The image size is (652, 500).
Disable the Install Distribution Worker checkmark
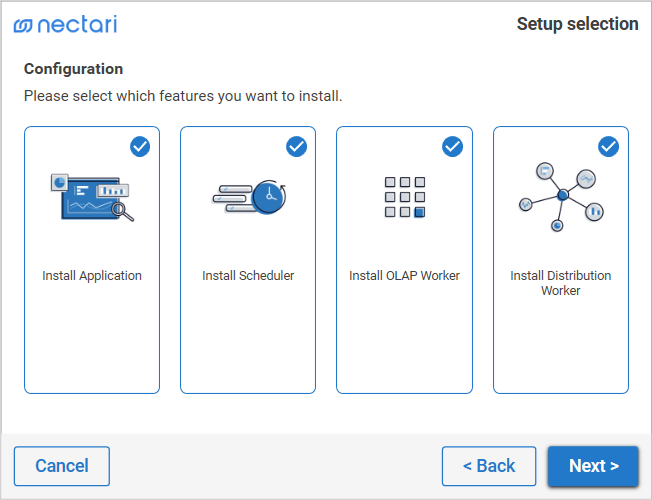[609, 147]
